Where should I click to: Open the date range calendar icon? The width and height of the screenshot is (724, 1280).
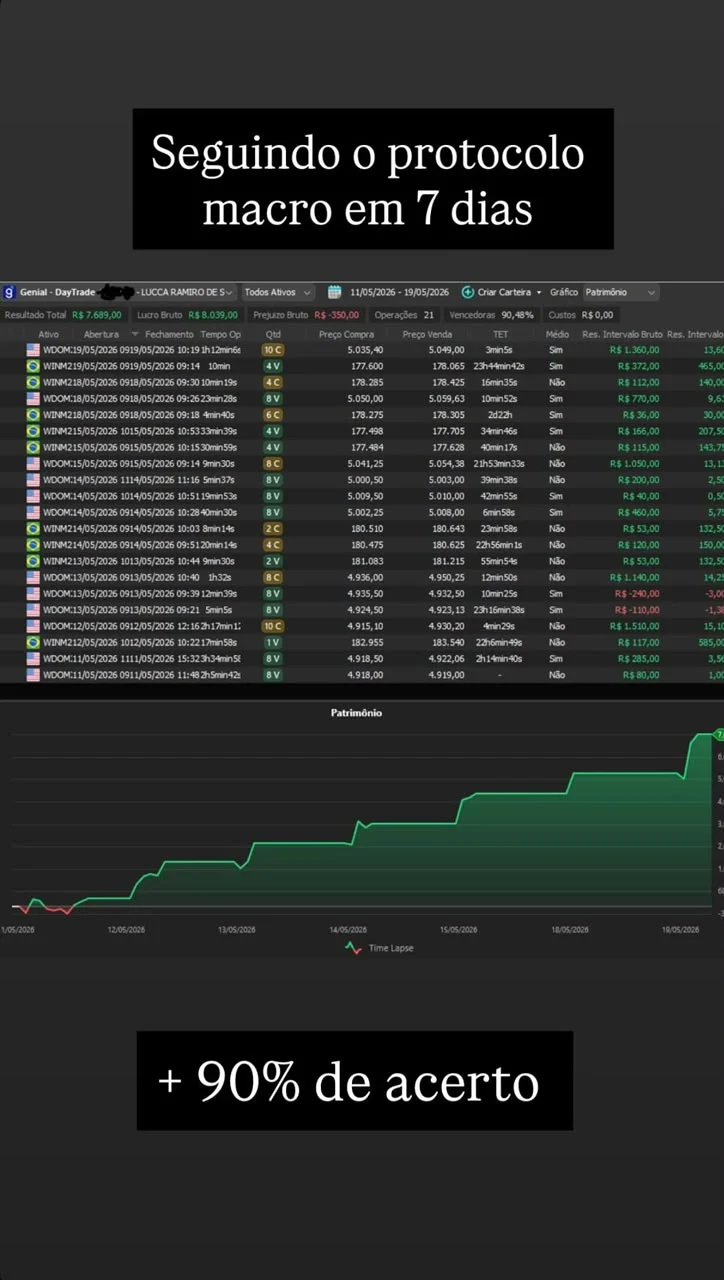(x=336, y=292)
